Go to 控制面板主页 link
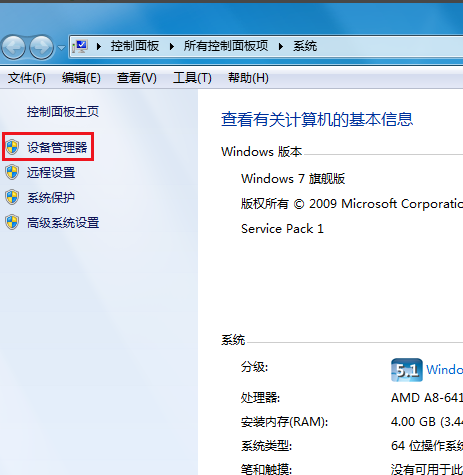The height and width of the screenshot is (475, 463). pyautogui.click(x=63, y=112)
